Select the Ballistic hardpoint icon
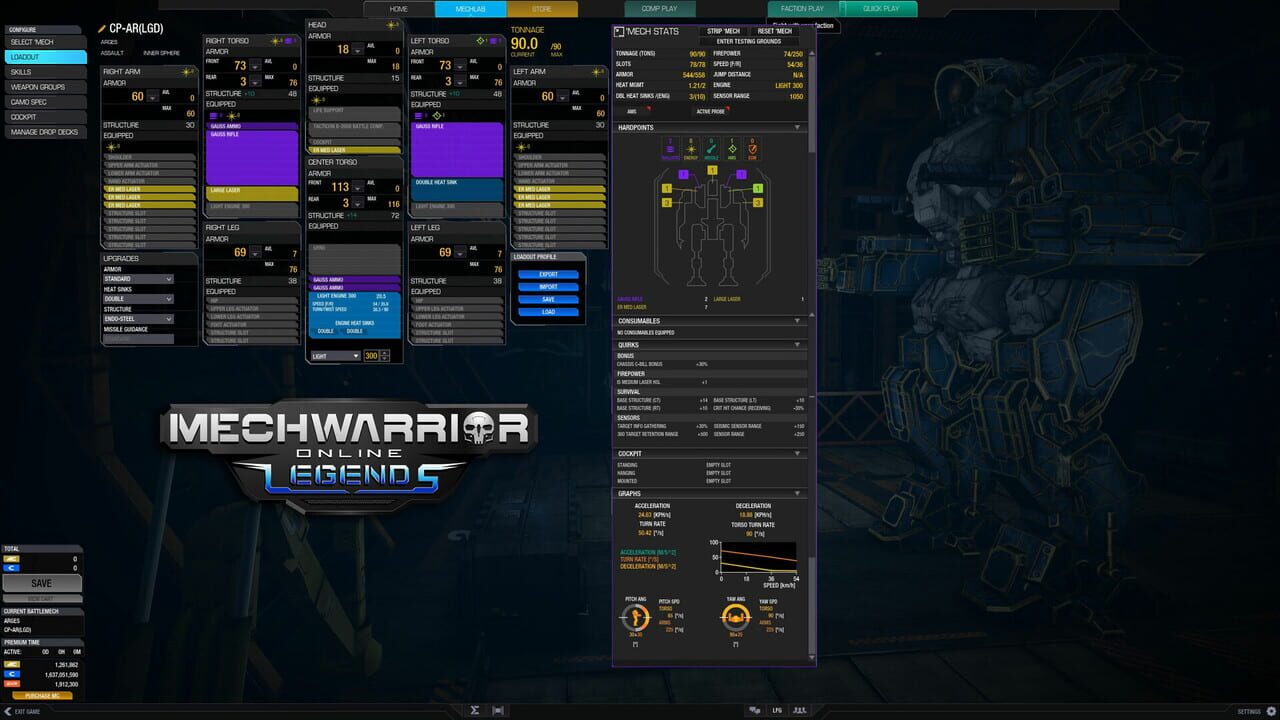The height and width of the screenshot is (720, 1280). (x=670, y=149)
